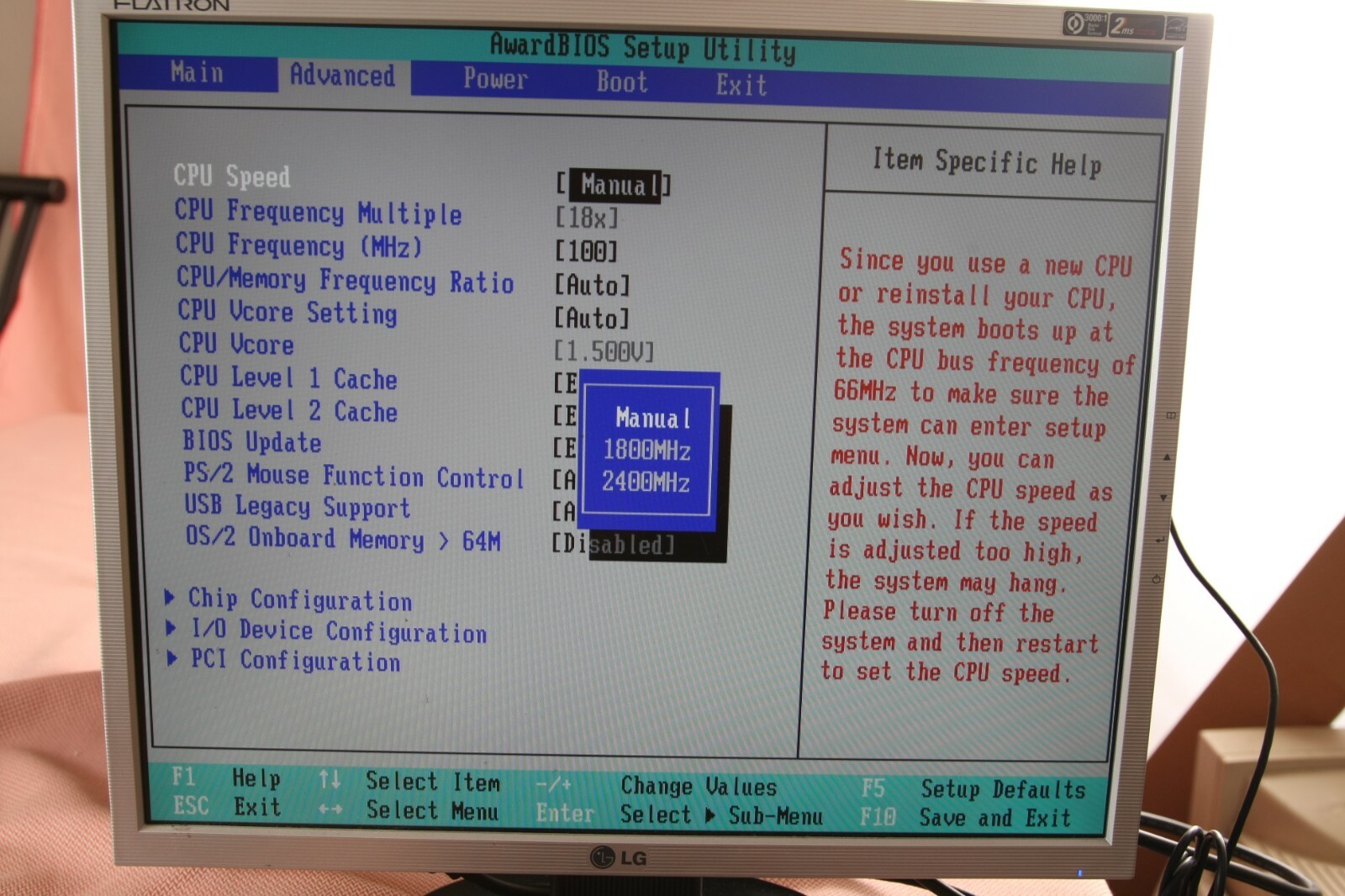Screen dimensions: 1345x896
Task: Expand the Chip Configuration sub-menu arrow
Action: click(171, 598)
